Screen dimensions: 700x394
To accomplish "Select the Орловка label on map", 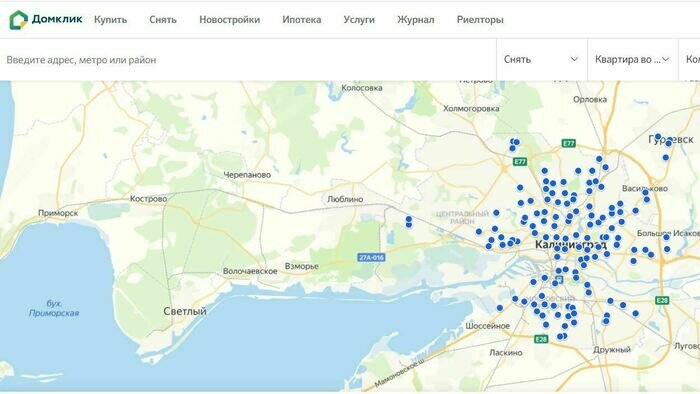I will [590, 100].
